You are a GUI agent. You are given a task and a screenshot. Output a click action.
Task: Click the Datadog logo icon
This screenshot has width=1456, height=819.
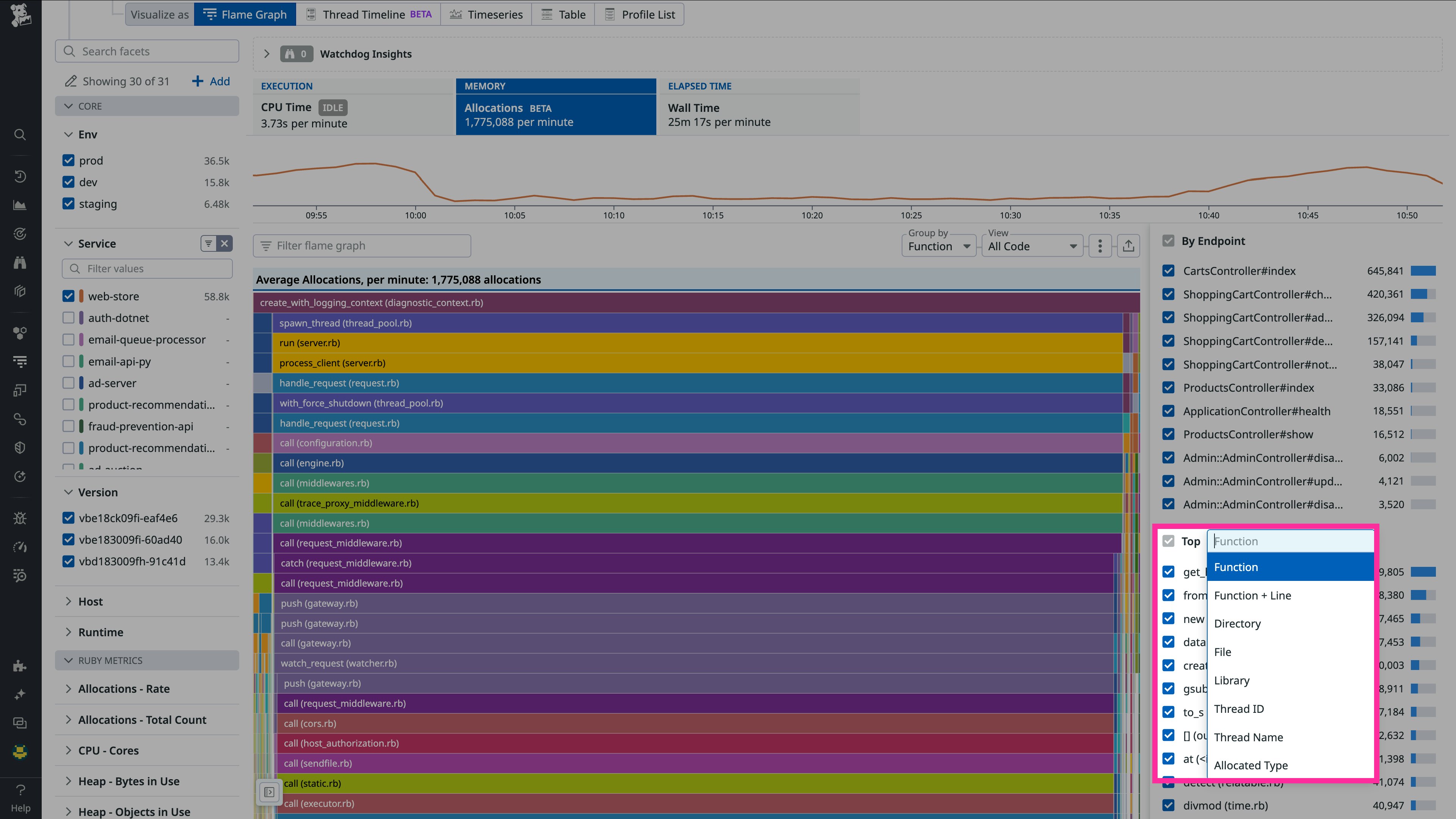[20, 15]
